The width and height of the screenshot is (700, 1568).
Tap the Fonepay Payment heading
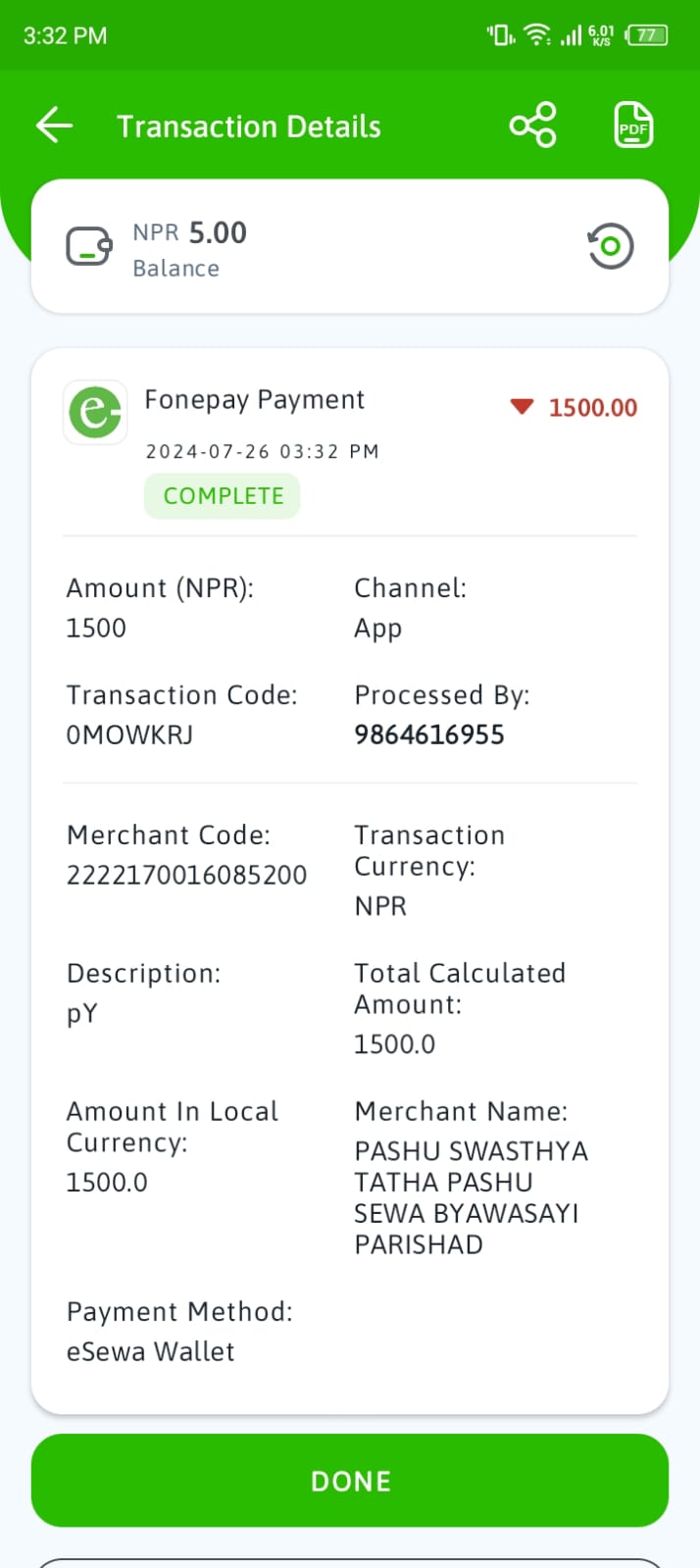click(254, 400)
